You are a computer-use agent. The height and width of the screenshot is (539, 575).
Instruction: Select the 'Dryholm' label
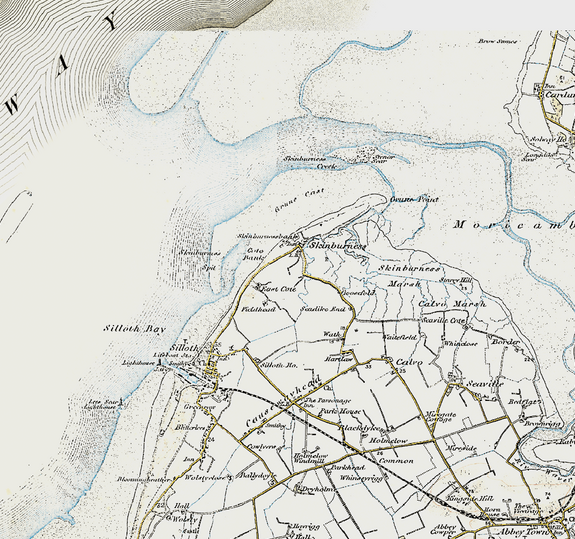point(319,489)
